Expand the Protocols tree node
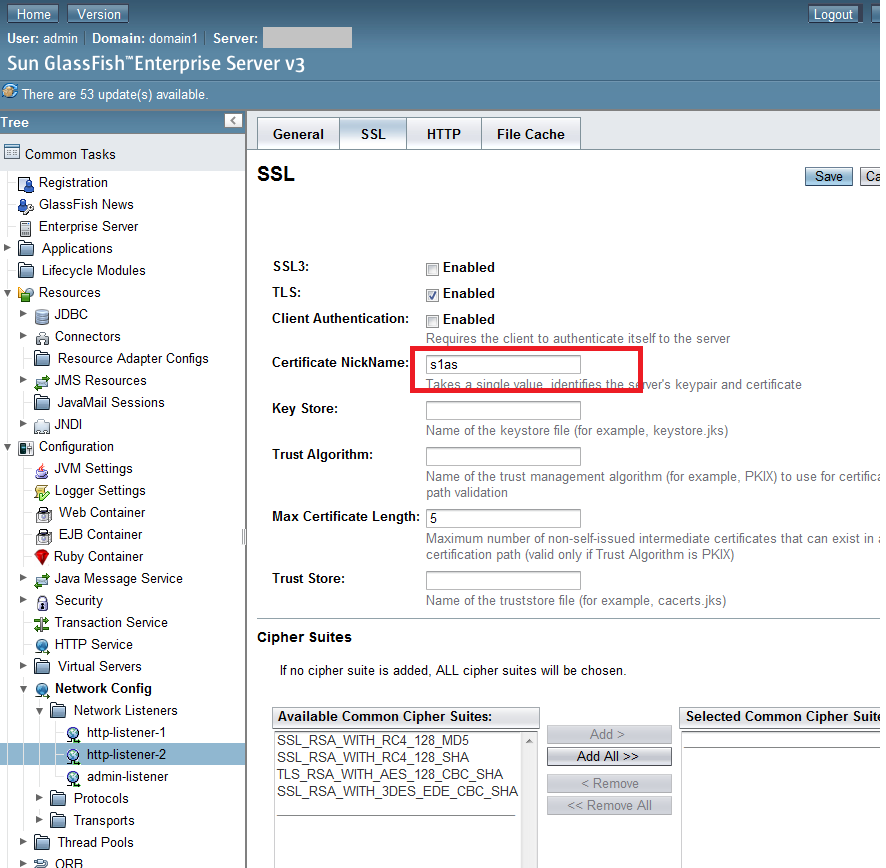The width and height of the screenshot is (886, 868). coord(39,797)
